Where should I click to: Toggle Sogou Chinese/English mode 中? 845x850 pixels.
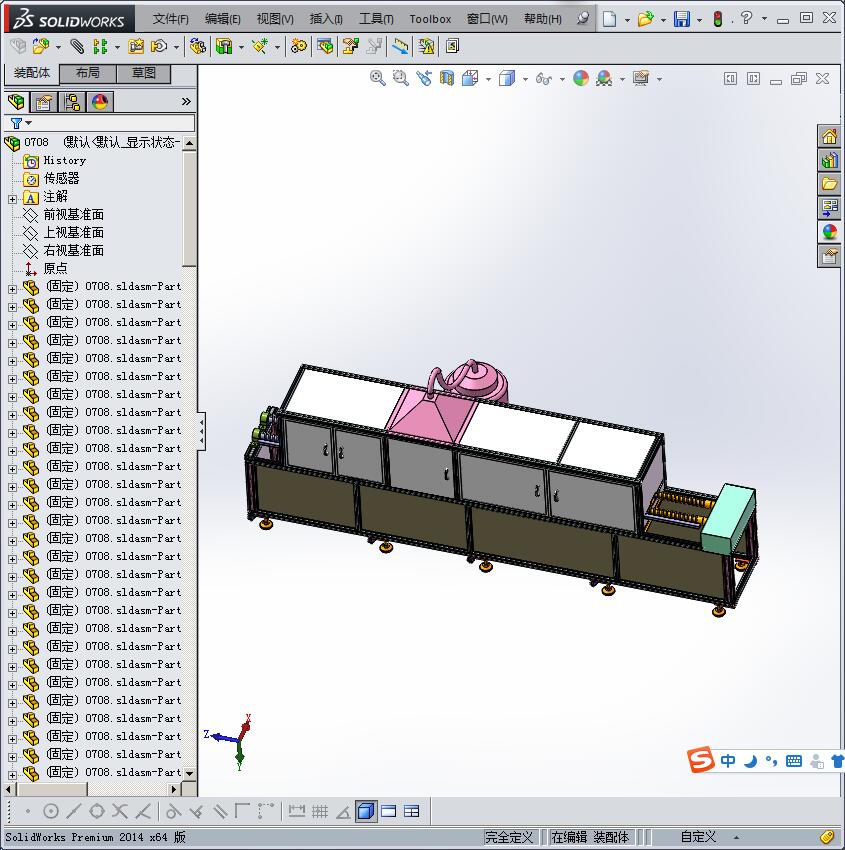[728, 761]
